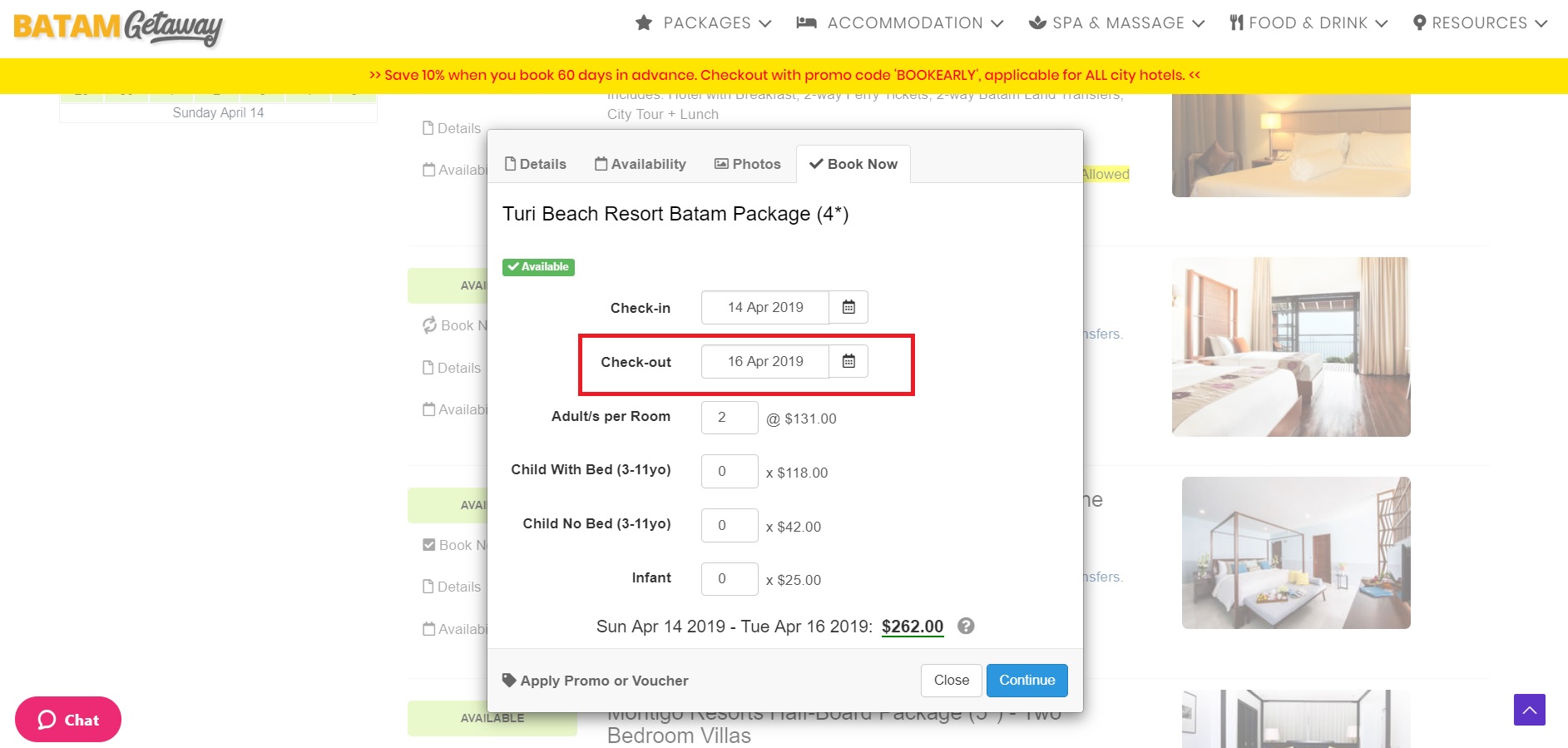Image resolution: width=1568 pixels, height=748 pixels.
Task: Click the Batam Getaway logo
Action: (x=118, y=27)
